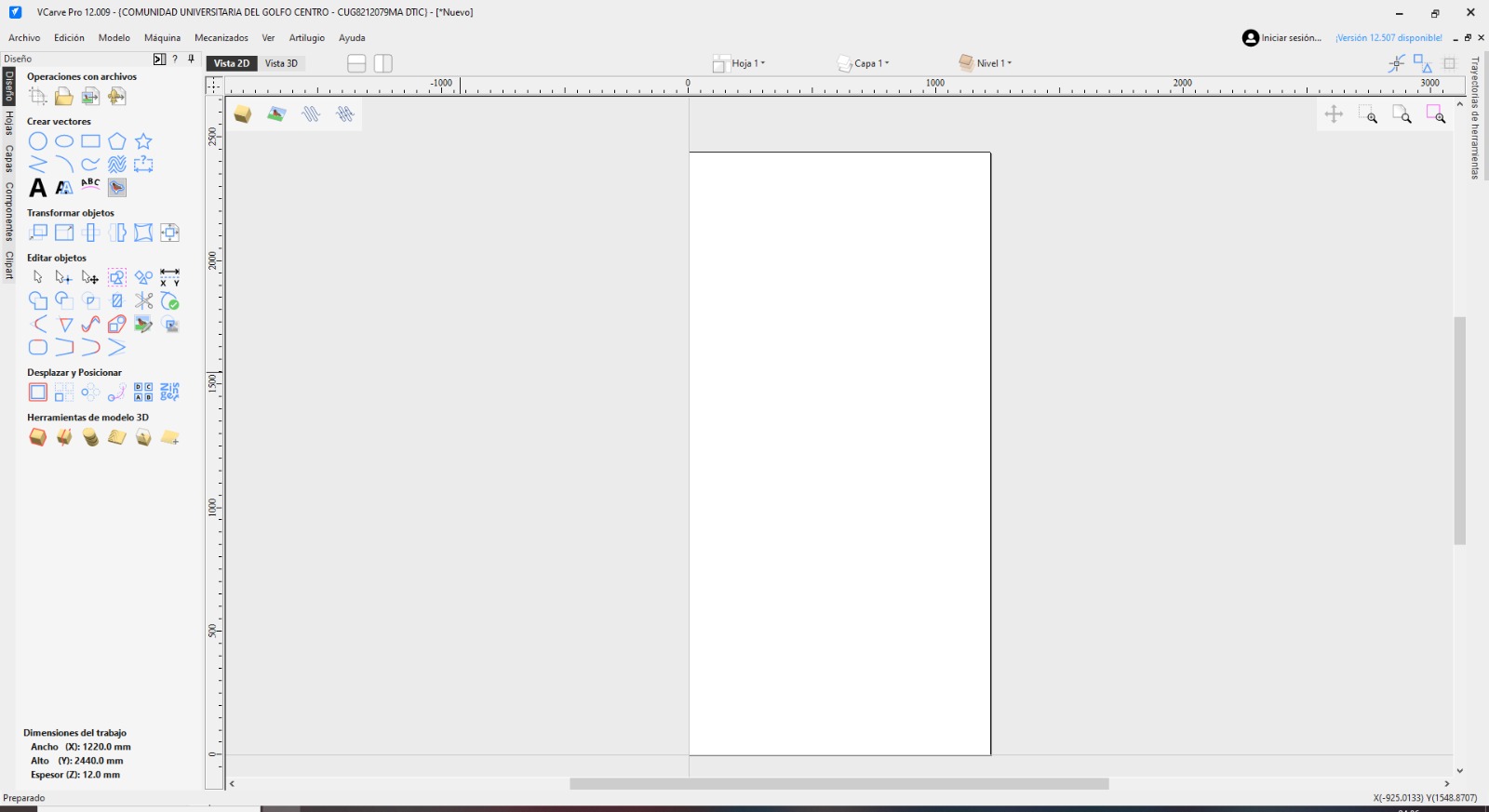Split the view vertically
The width and height of the screenshot is (1489, 812).
pyautogui.click(x=383, y=63)
